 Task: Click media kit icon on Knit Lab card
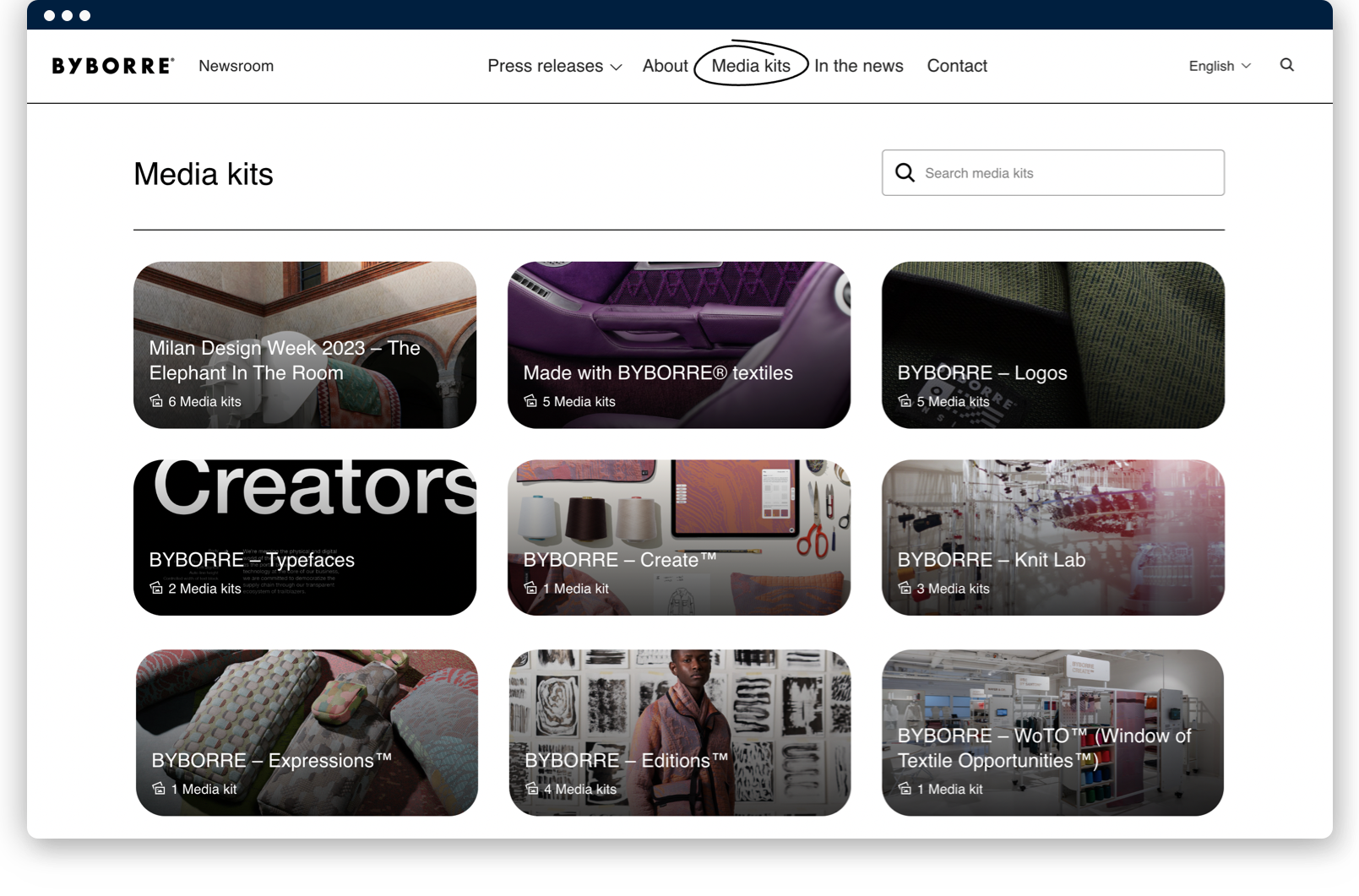click(x=905, y=589)
